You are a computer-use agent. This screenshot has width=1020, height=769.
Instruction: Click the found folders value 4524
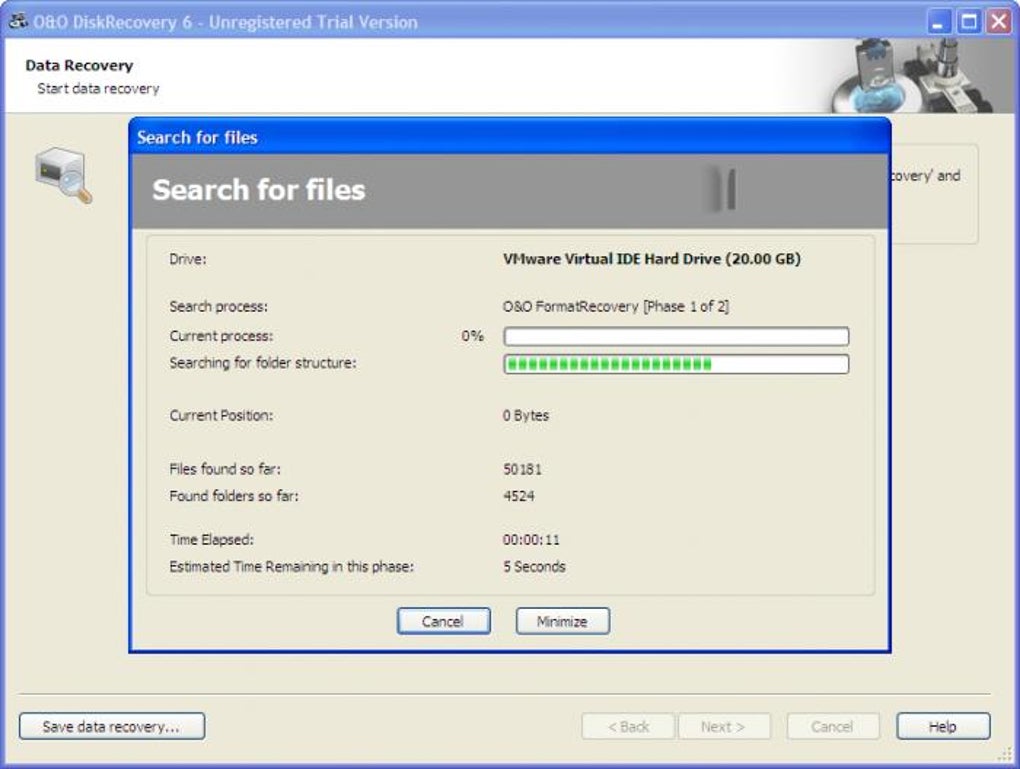pyautogui.click(x=518, y=496)
